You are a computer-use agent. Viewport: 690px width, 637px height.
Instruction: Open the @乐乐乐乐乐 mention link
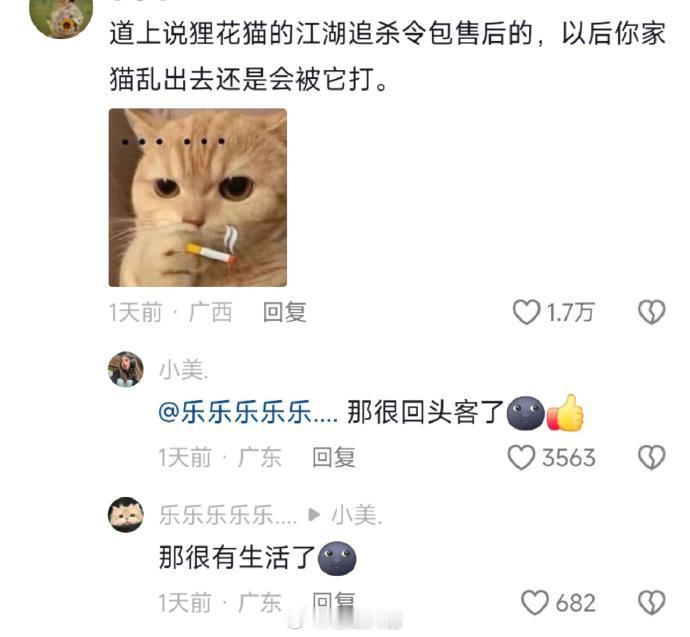pos(248,413)
